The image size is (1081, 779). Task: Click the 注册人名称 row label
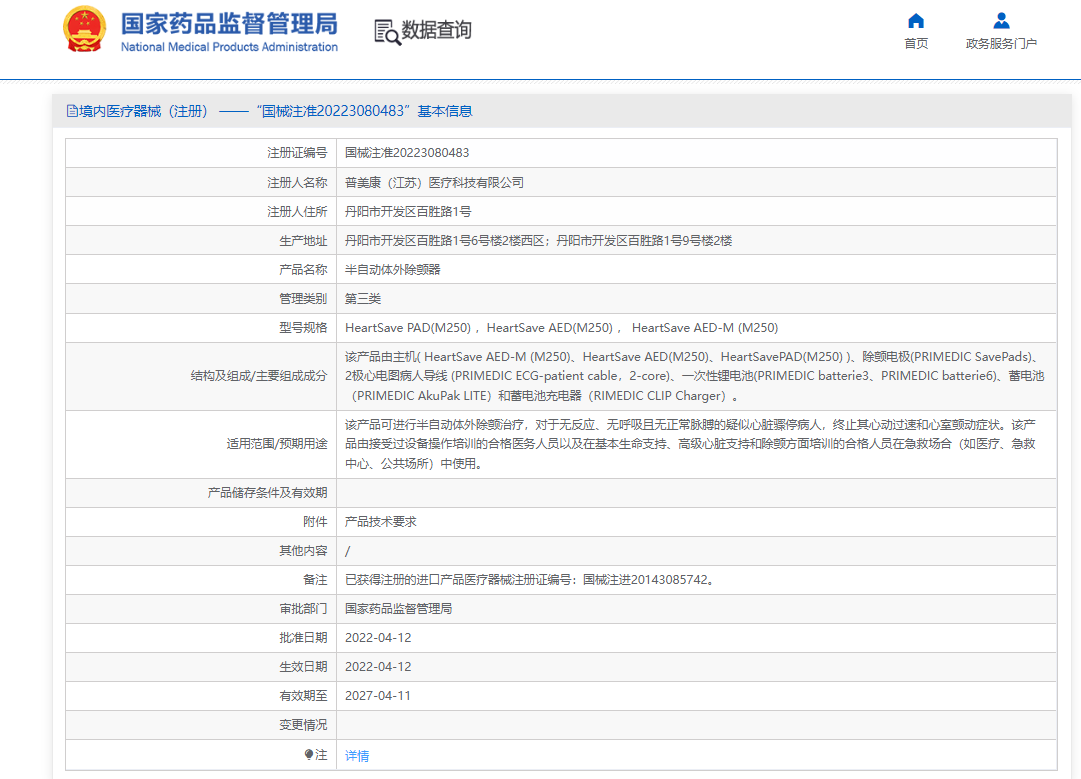click(297, 183)
